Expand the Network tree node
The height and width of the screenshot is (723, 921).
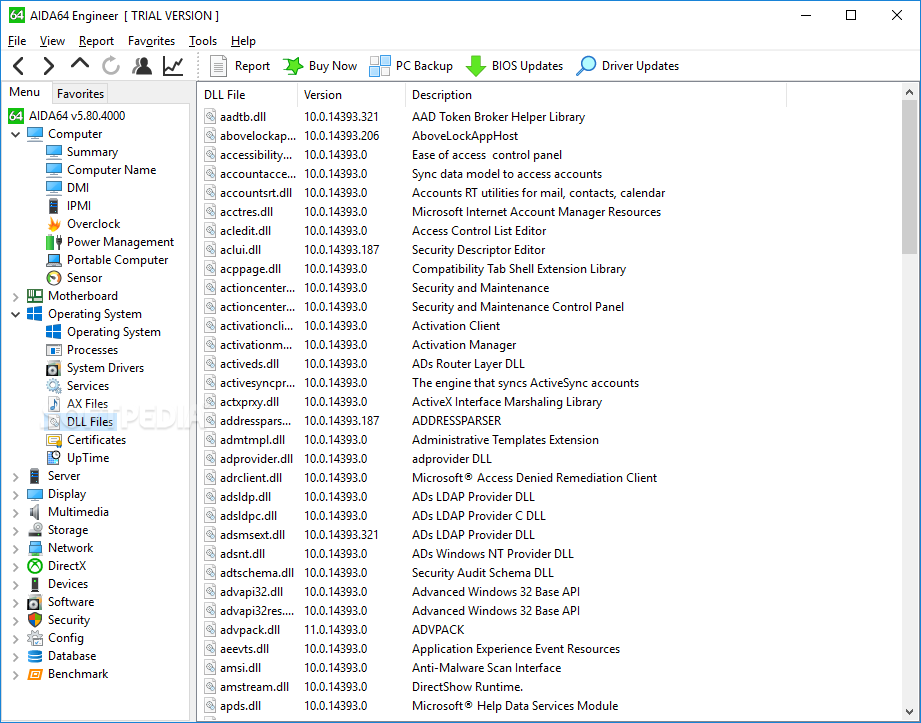click(x=15, y=549)
